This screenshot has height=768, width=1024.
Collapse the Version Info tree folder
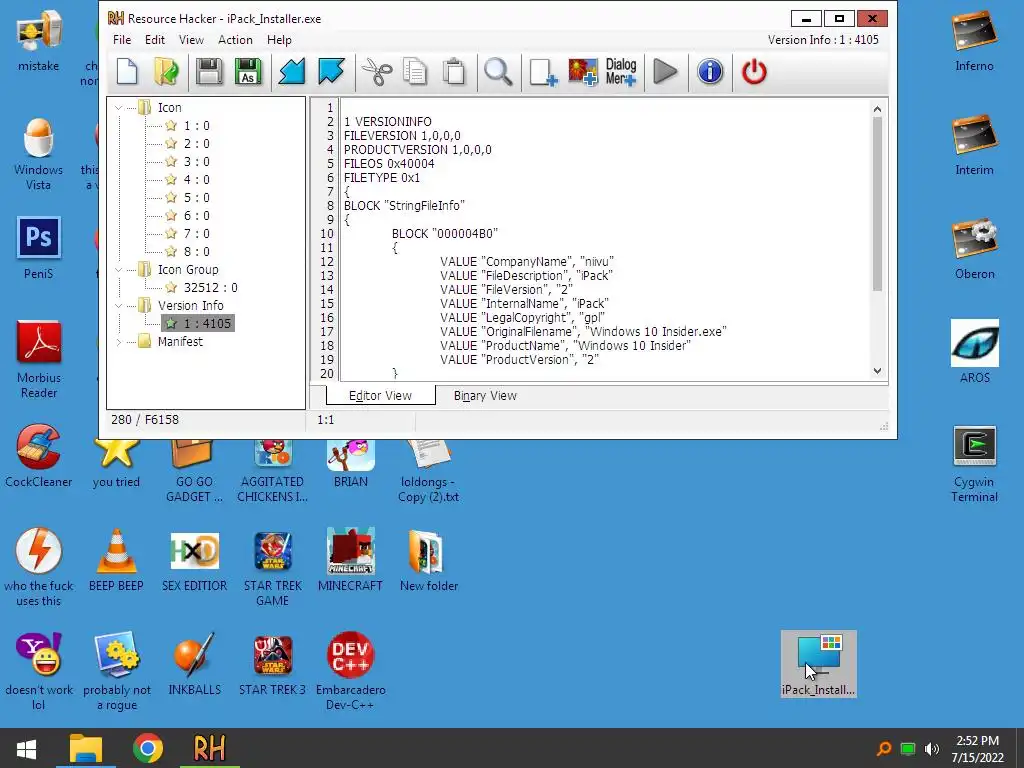click(119, 306)
